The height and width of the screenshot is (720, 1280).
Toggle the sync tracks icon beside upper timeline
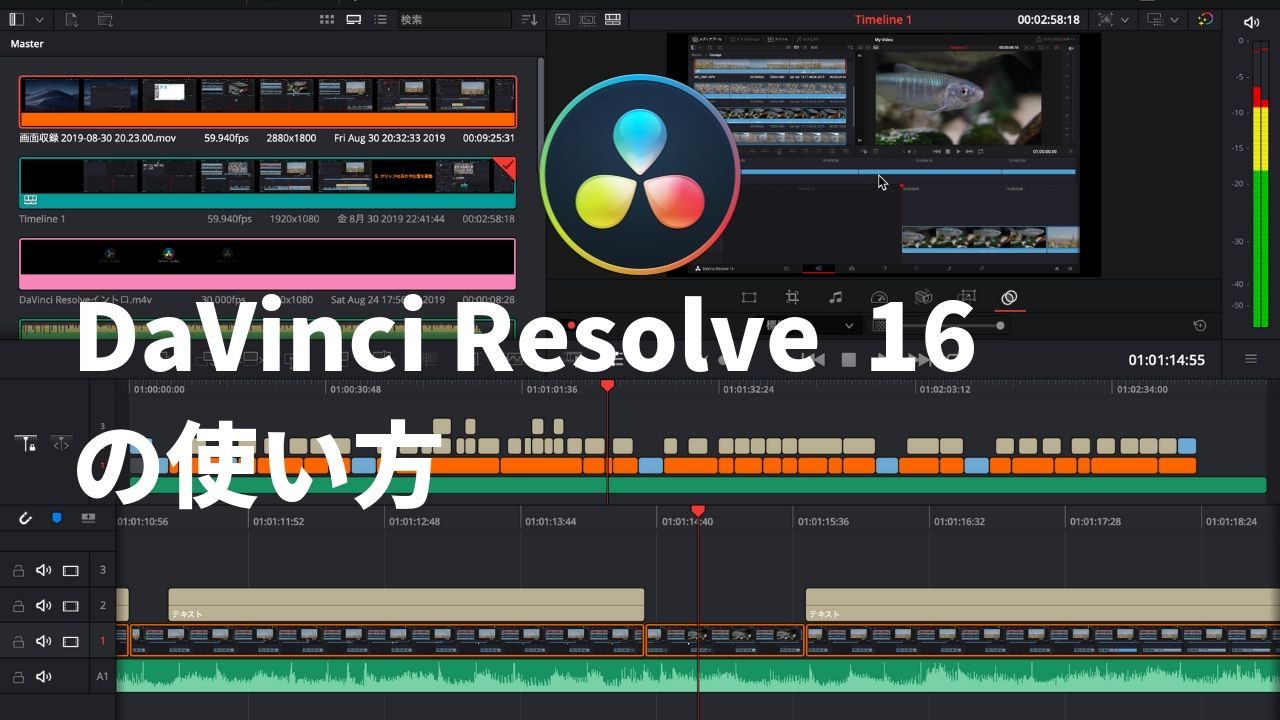62,443
